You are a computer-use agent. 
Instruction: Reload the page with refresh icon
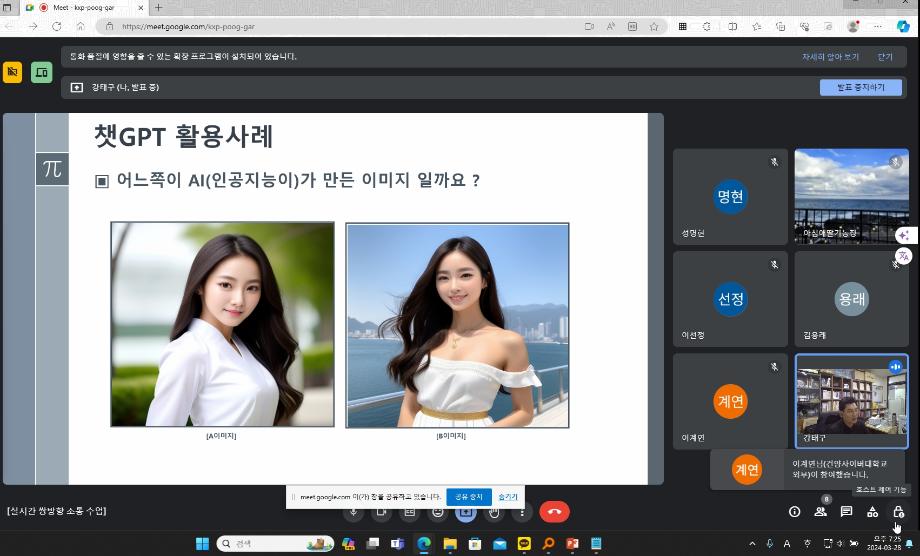point(56,26)
